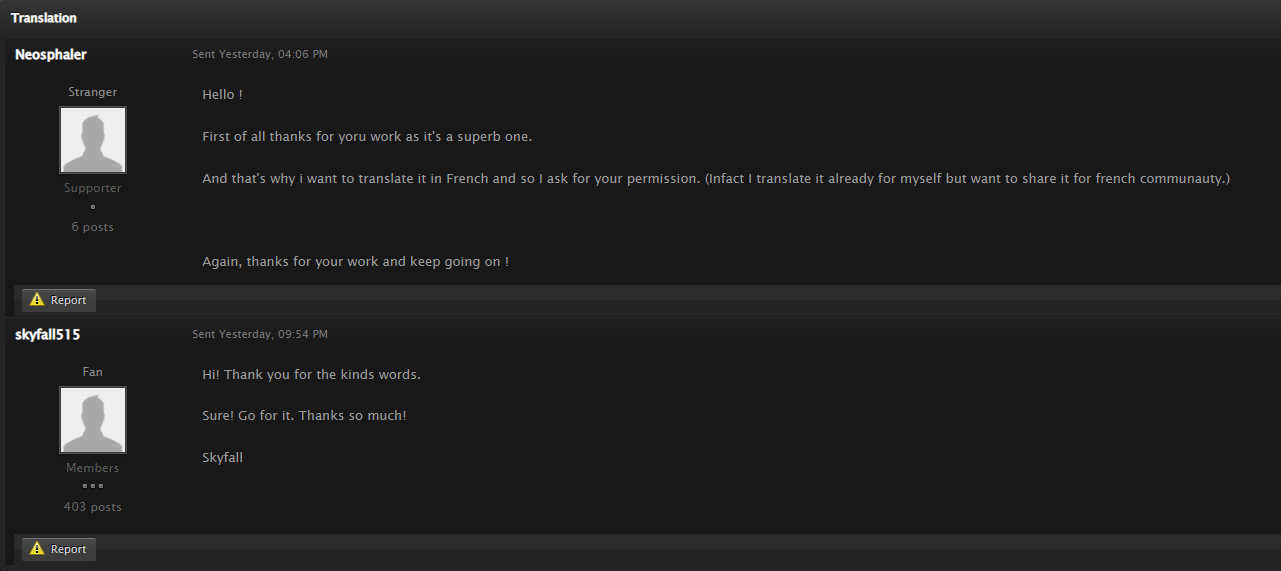Click the Members group label
The height and width of the screenshot is (571, 1281).
(93, 468)
